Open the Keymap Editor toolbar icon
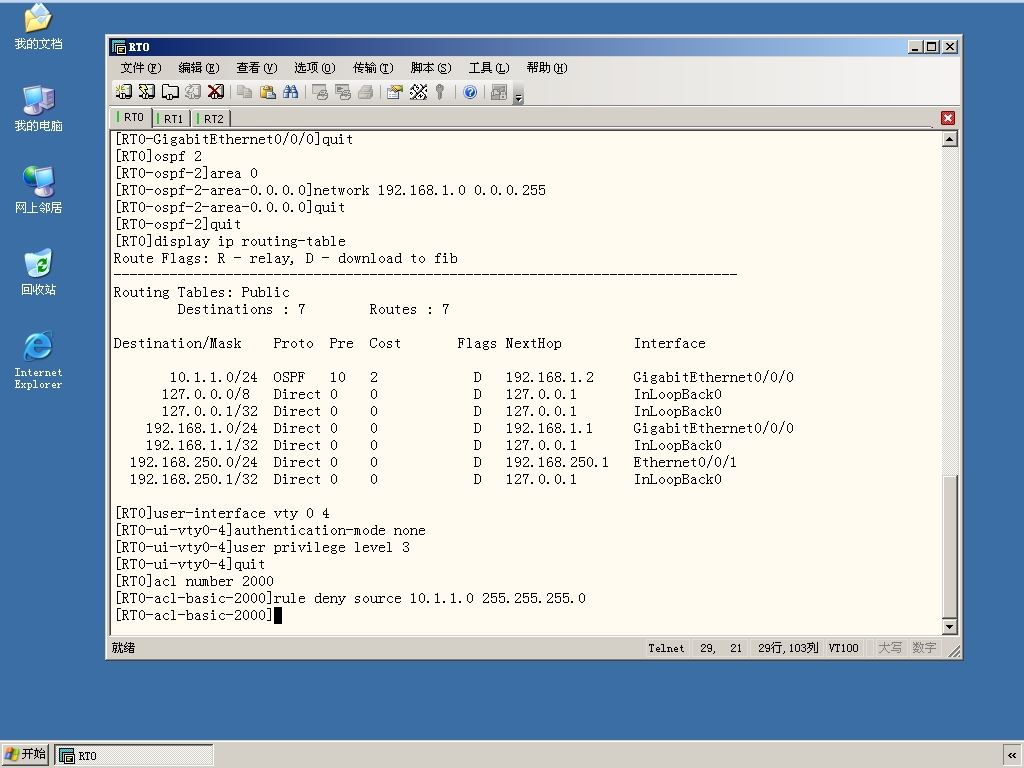Viewport: 1024px width, 768px height. coord(418,92)
